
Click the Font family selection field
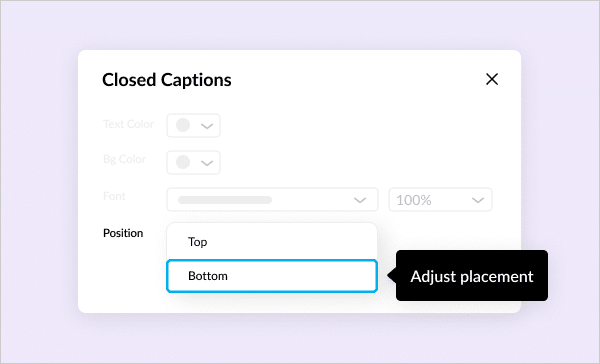click(x=272, y=199)
